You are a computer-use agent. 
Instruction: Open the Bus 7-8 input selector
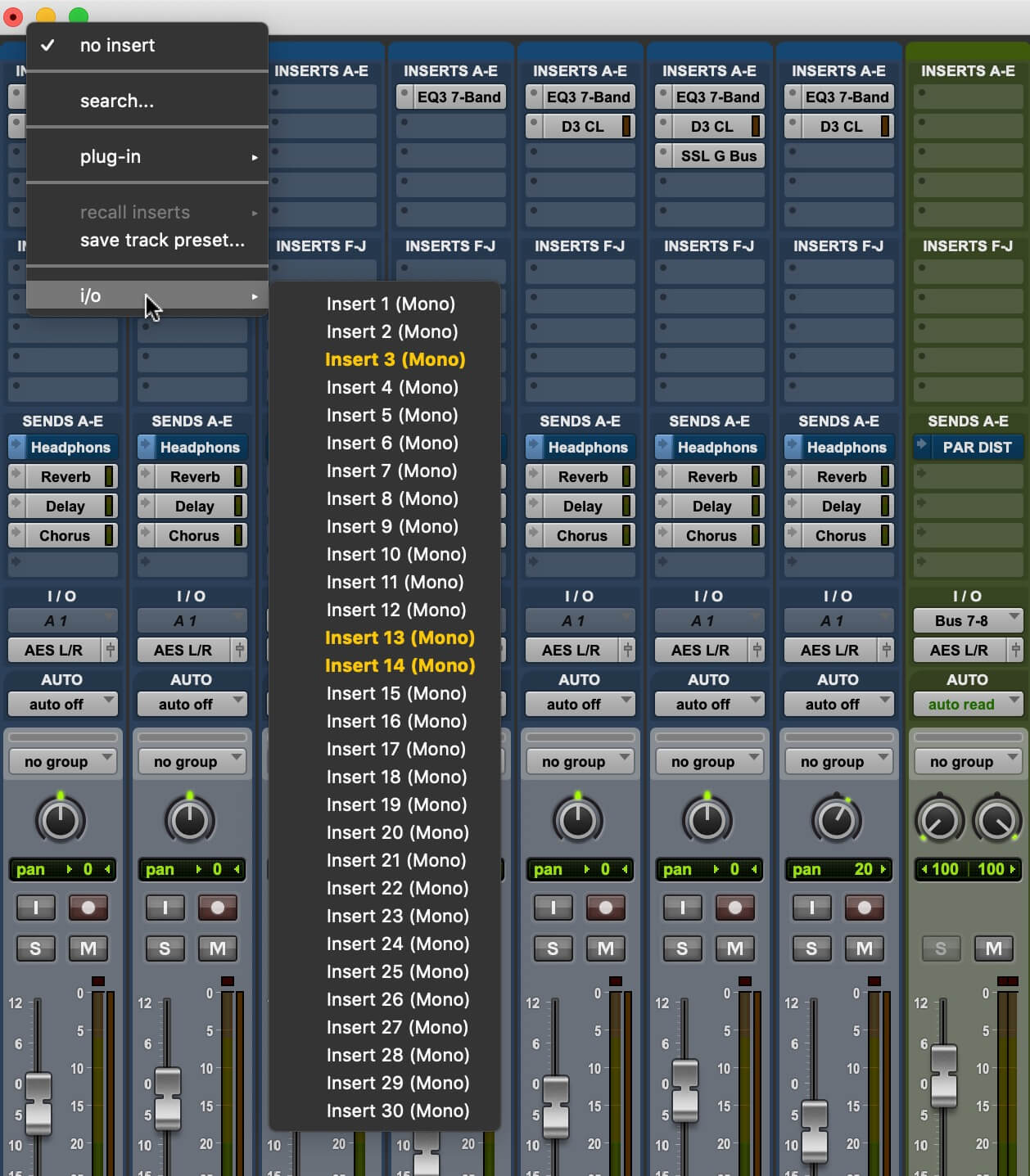968,620
